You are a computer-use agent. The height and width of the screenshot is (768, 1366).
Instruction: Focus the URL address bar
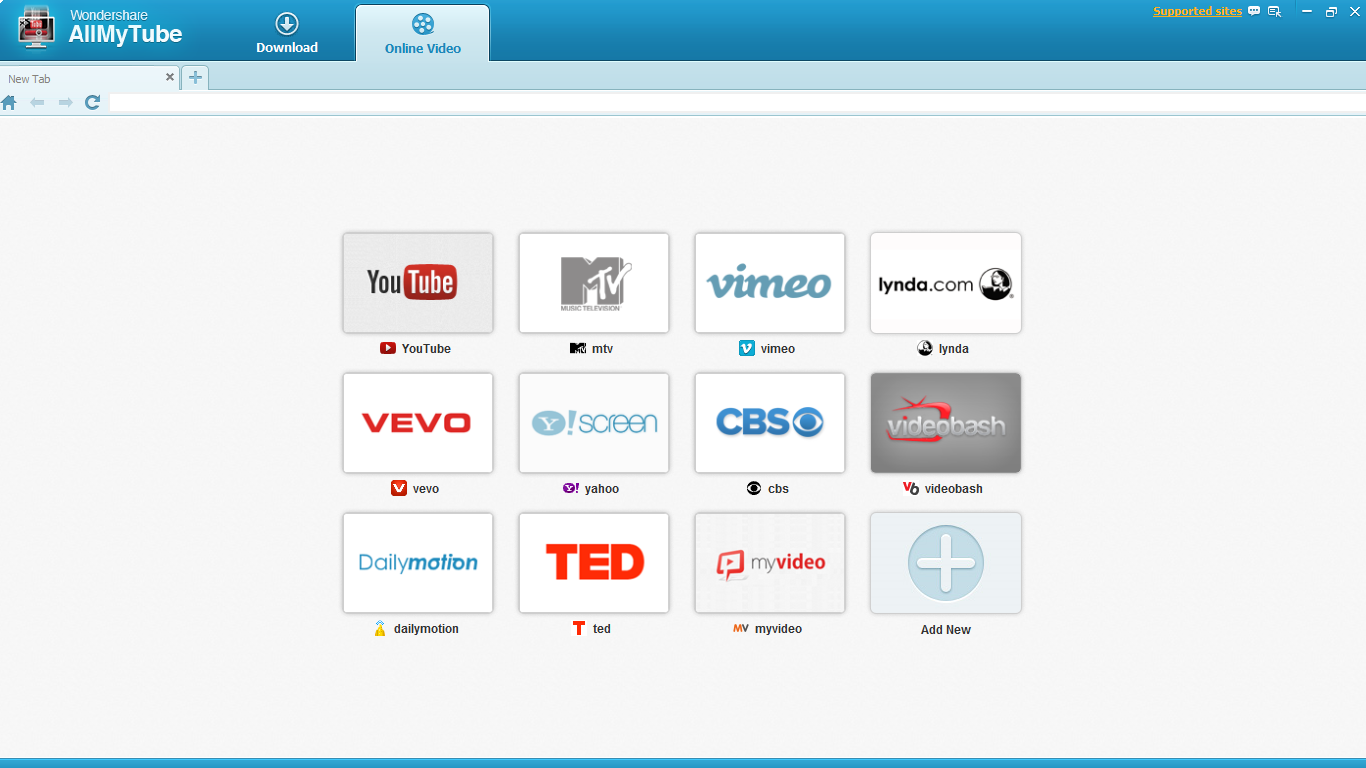point(737,102)
